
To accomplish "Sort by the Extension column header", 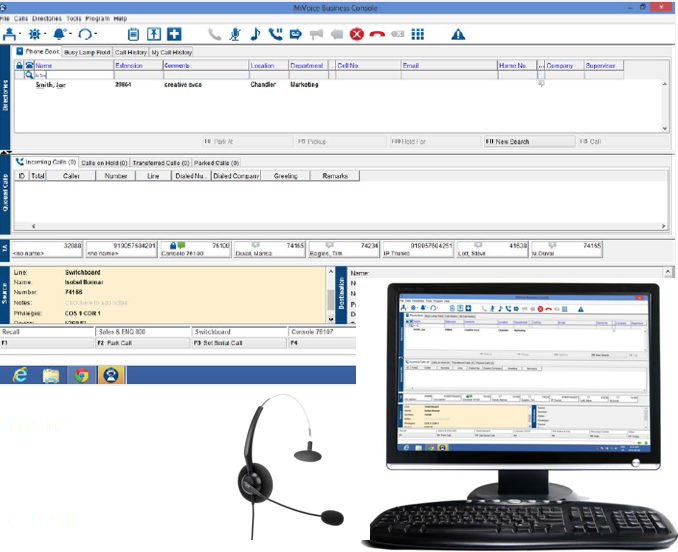I will click(138, 65).
